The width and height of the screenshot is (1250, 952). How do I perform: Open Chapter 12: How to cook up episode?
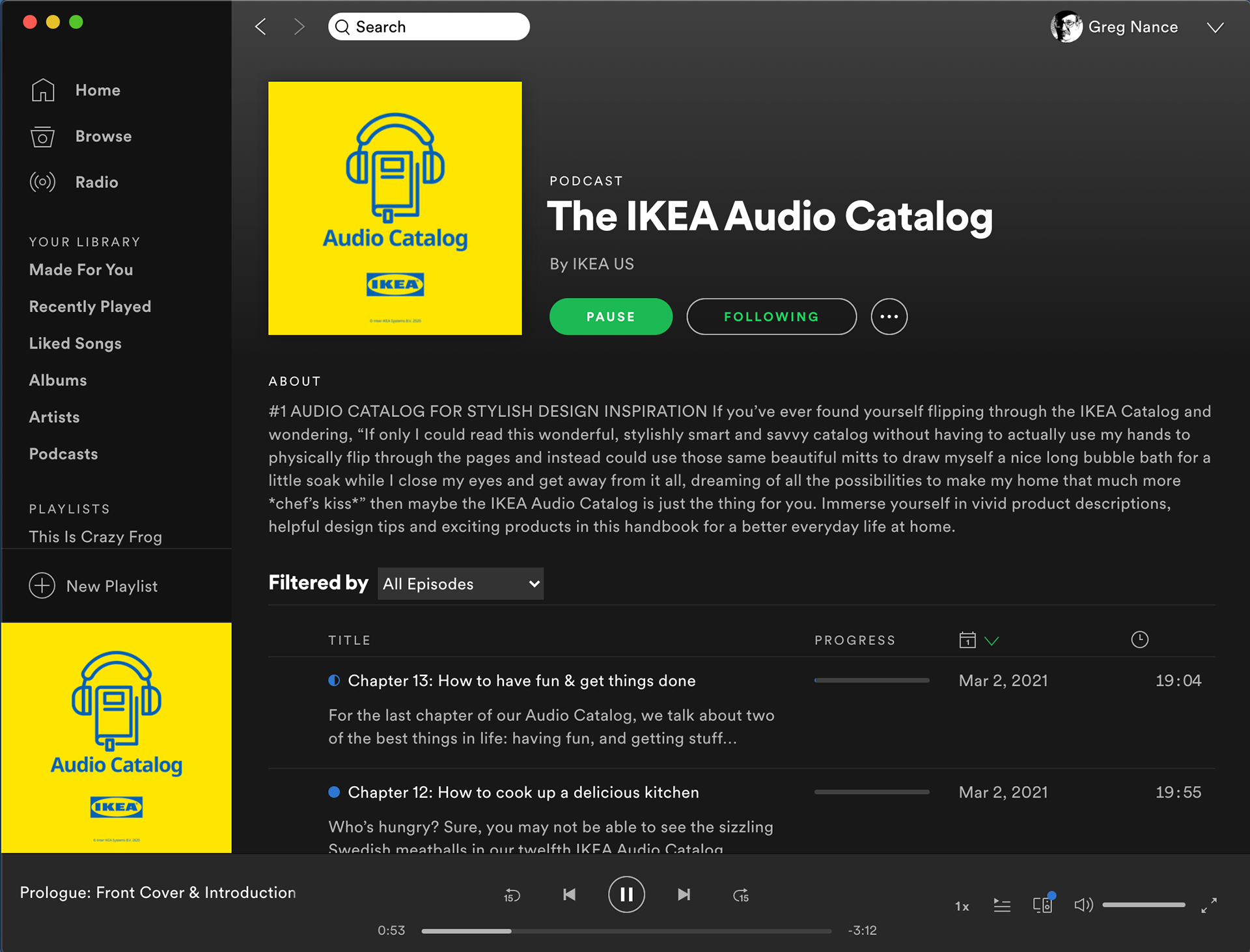pyautogui.click(x=523, y=793)
